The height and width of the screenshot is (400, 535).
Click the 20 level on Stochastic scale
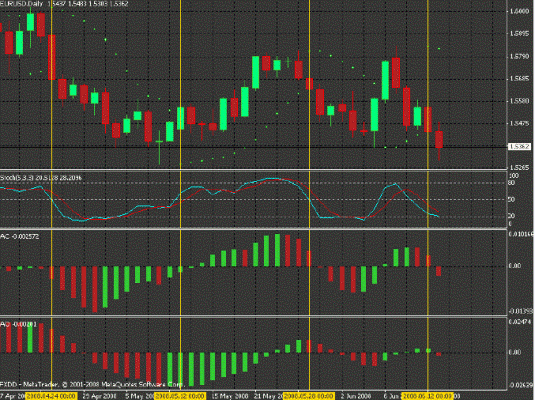click(x=511, y=216)
